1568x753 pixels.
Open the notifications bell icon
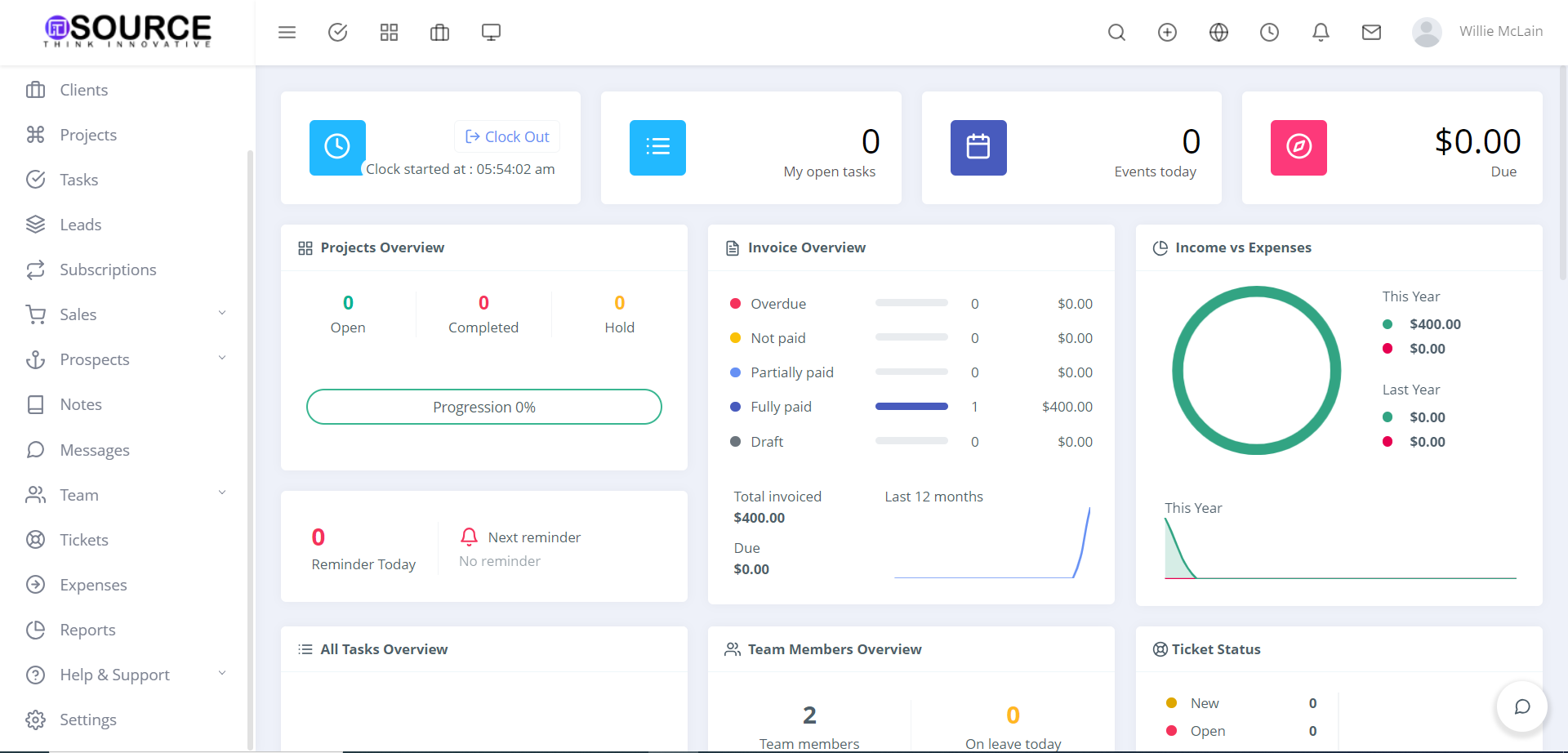[x=1321, y=33]
